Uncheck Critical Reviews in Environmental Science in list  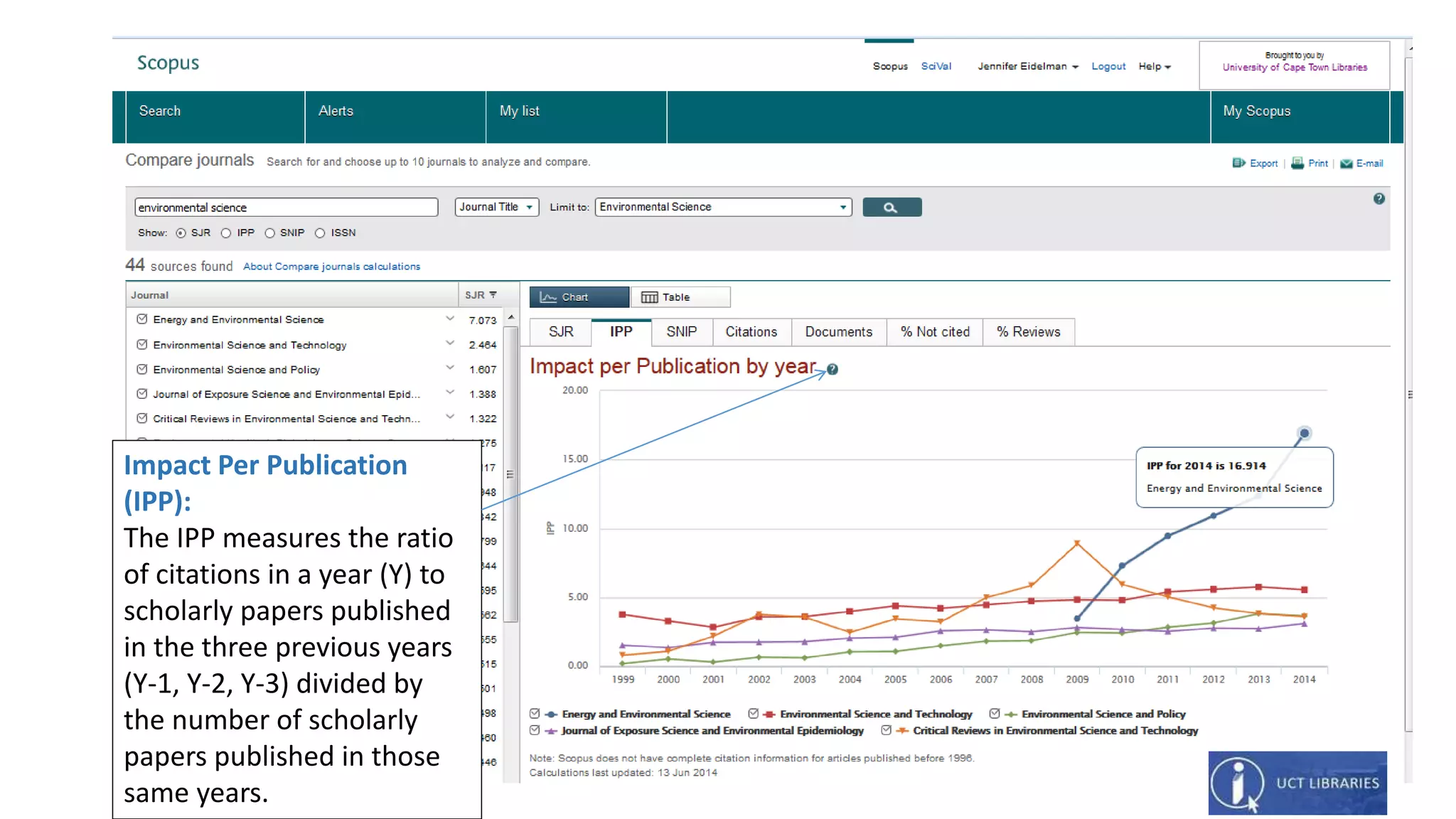click(x=142, y=418)
